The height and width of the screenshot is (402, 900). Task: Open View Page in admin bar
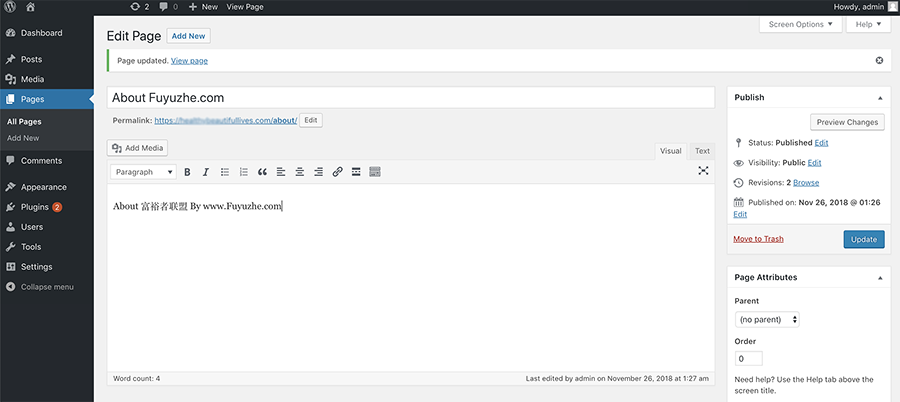(x=245, y=7)
